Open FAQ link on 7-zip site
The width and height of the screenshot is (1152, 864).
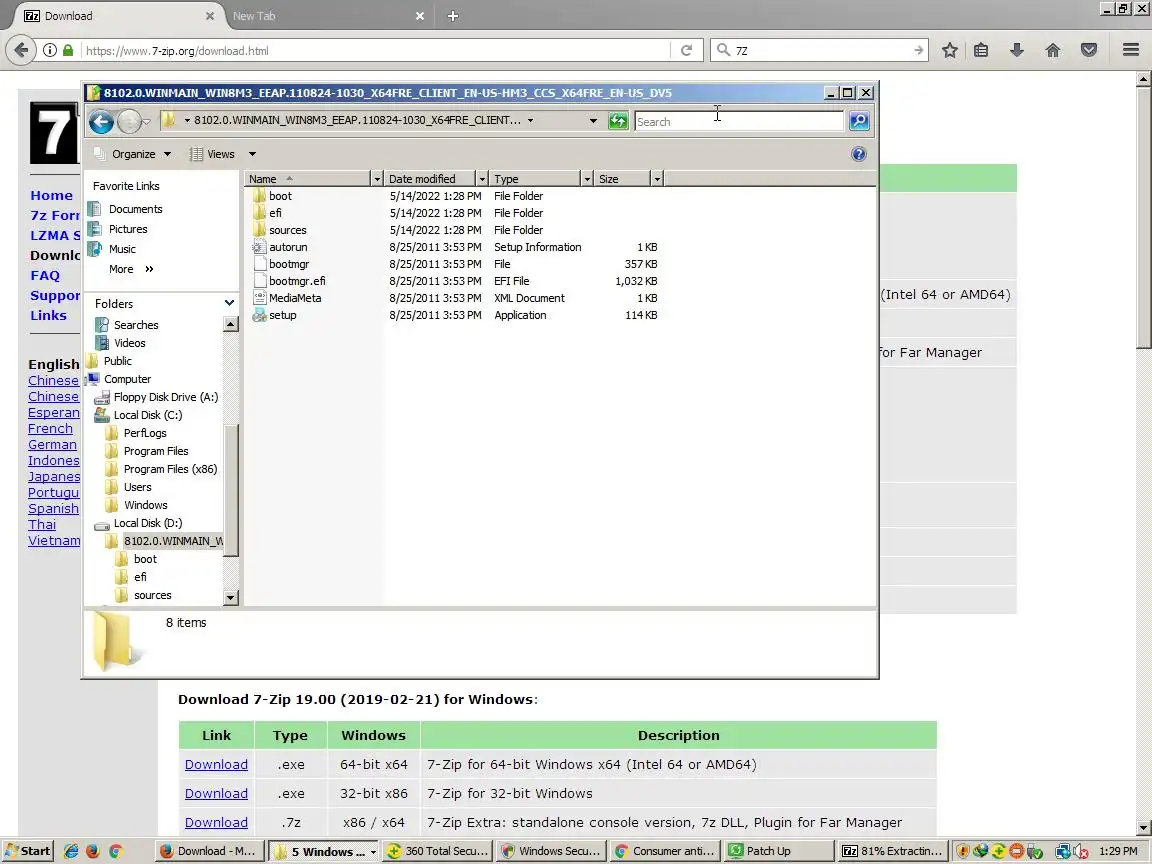click(x=45, y=276)
